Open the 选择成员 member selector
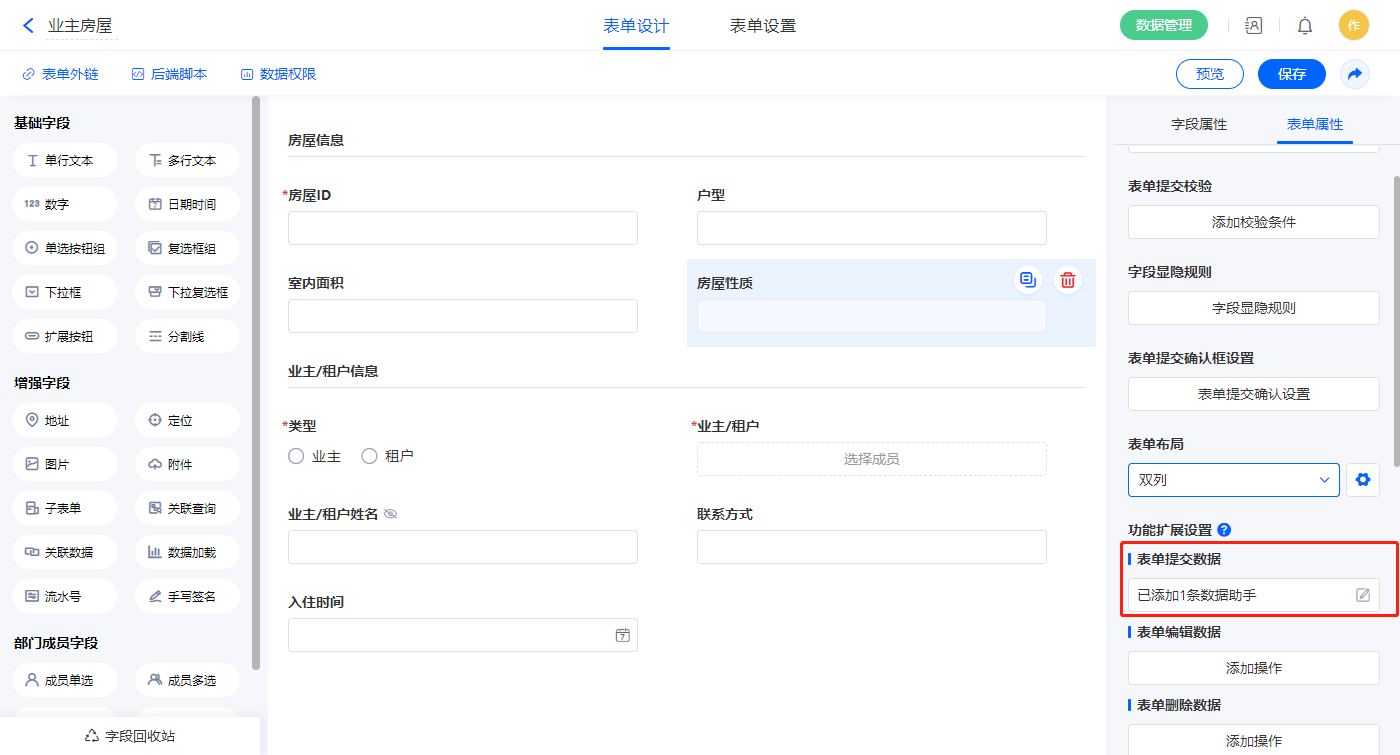The image size is (1400, 755). 871,459
